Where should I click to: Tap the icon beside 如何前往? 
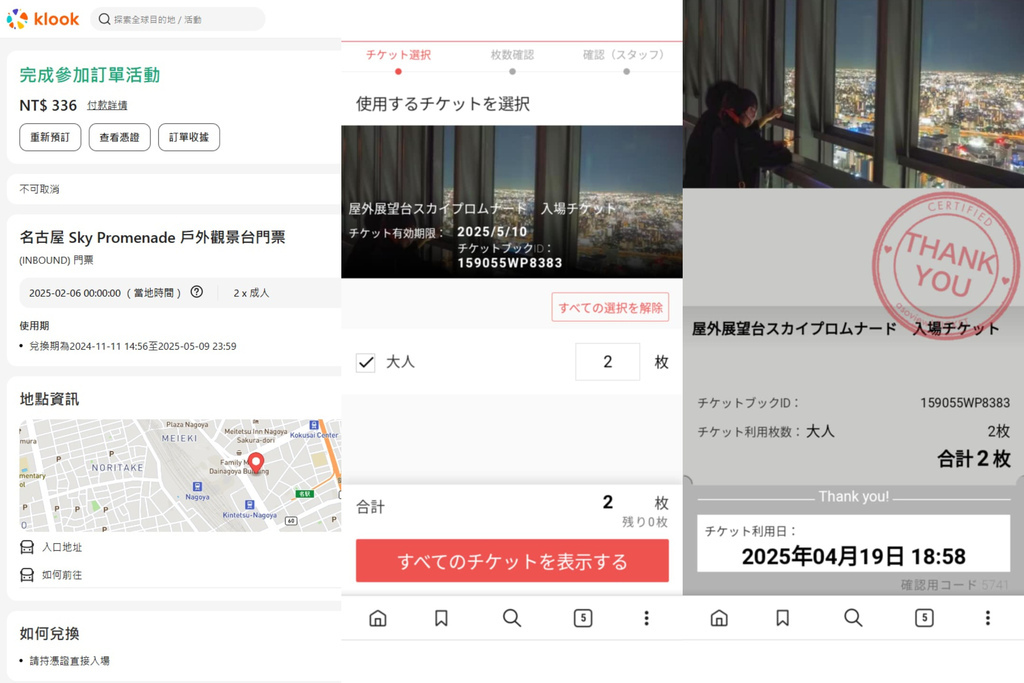click(x=27, y=575)
